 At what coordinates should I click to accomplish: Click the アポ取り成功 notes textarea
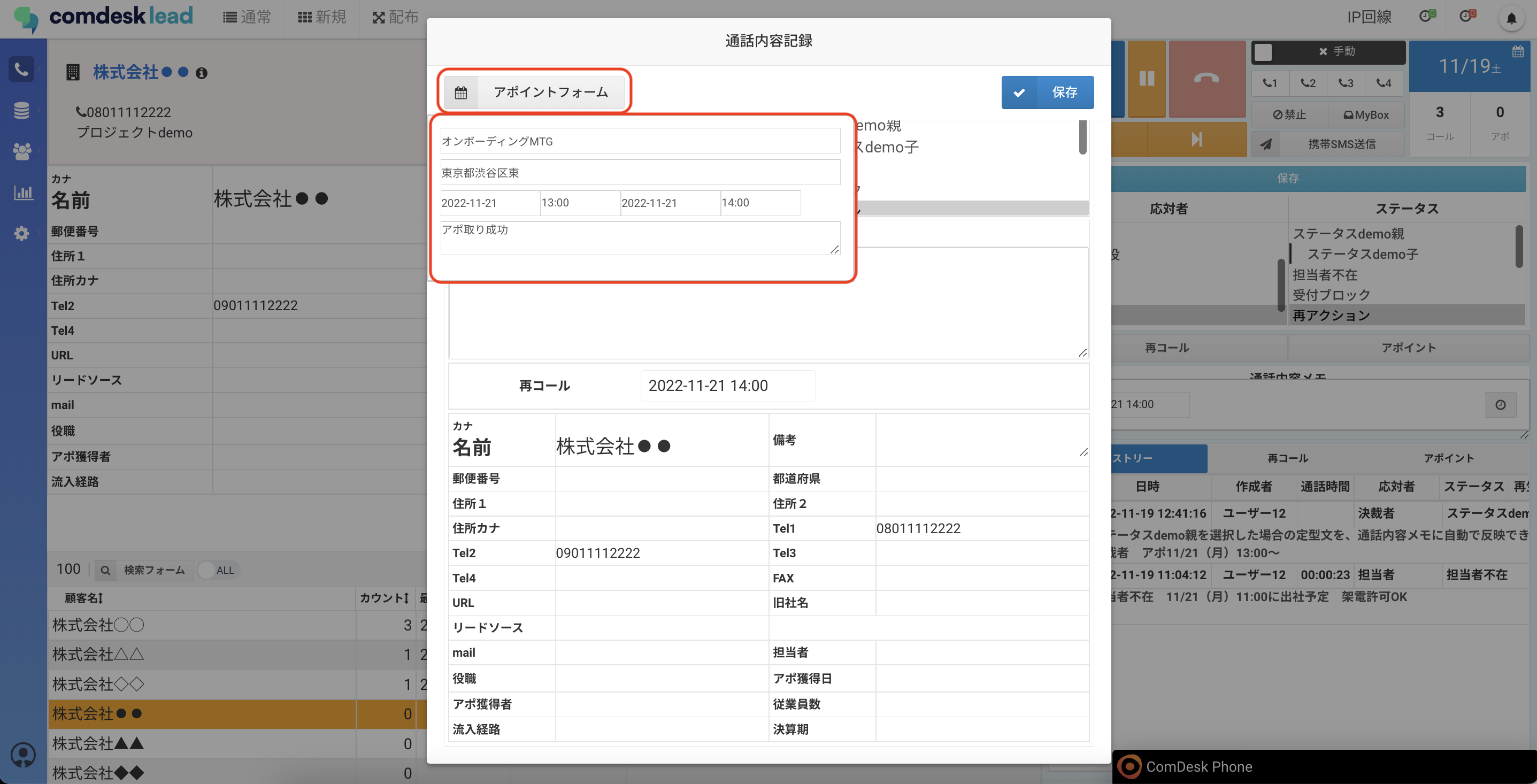click(640, 238)
